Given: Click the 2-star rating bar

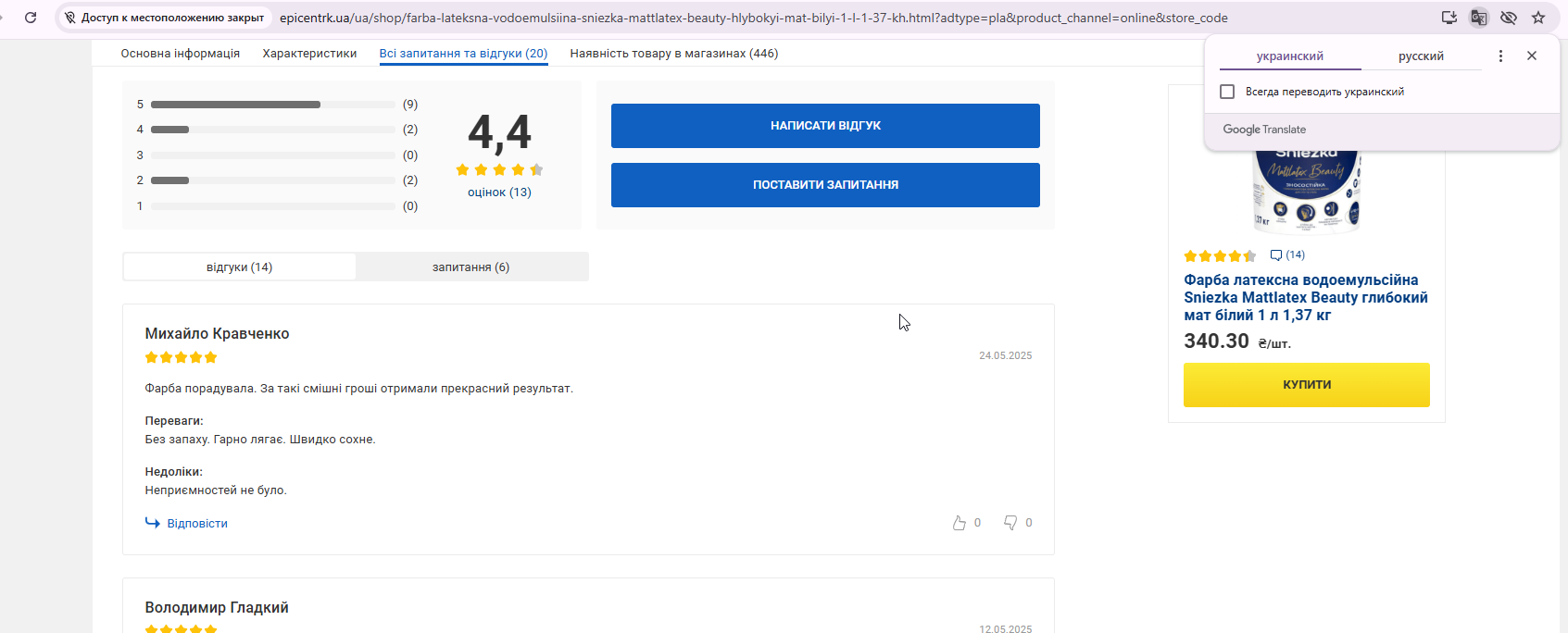Looking at the screenshot, I should point(273,180).
